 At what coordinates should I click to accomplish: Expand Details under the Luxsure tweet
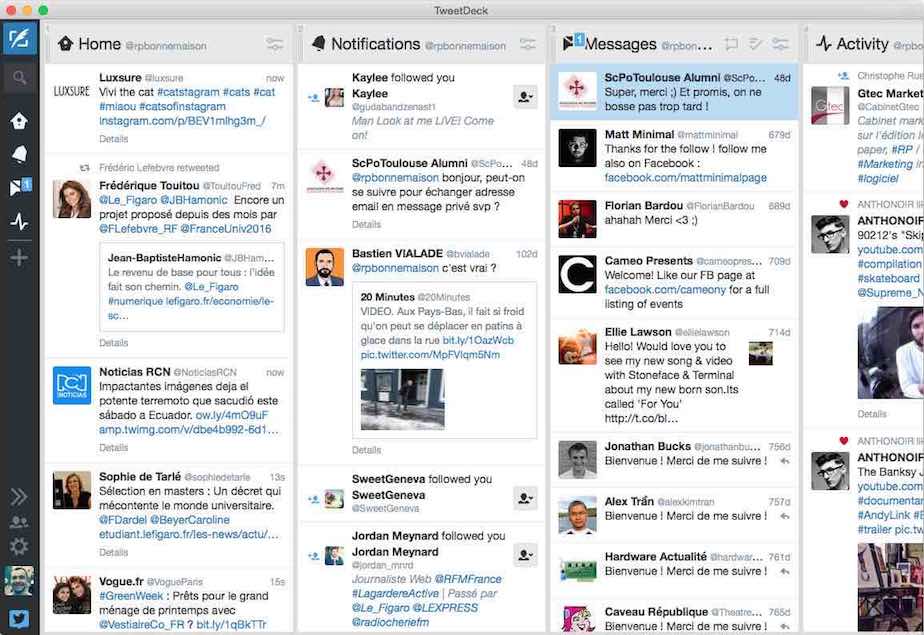114,139
